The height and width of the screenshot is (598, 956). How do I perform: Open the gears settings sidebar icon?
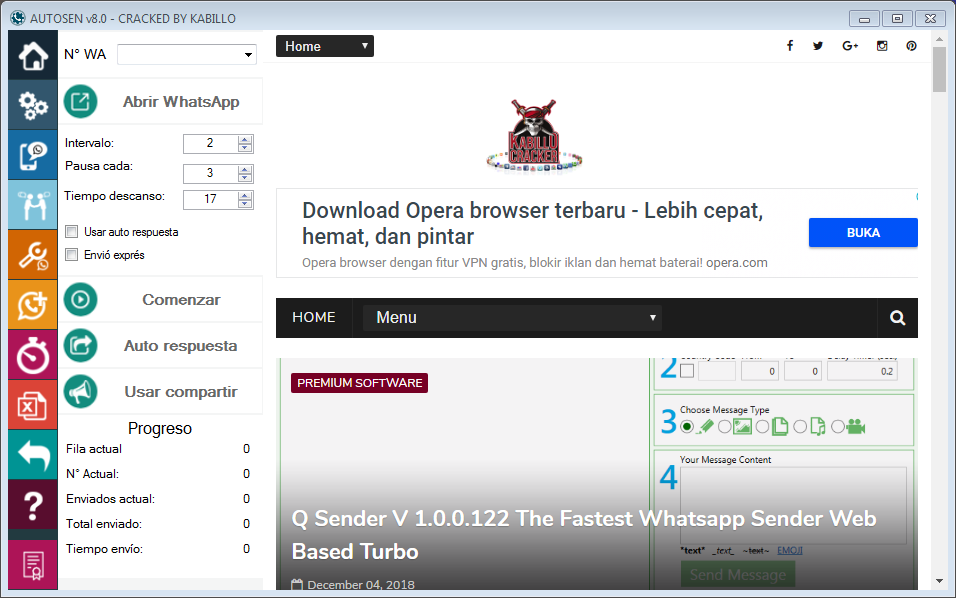click(33, 105)
